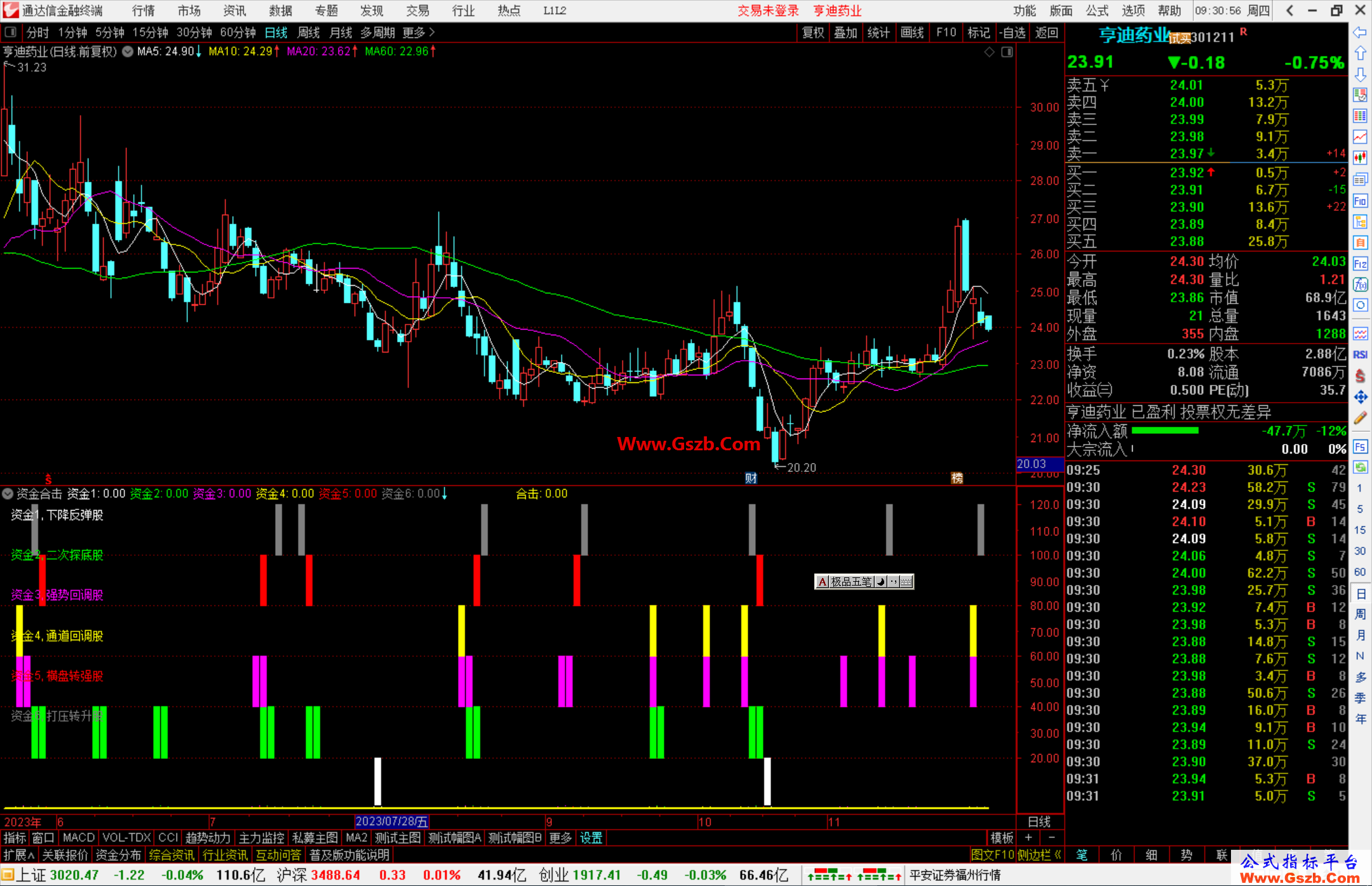The image size is (1372, 886).
Task: Open the F12 sidebar icon
Action: tap(1360, 264)
